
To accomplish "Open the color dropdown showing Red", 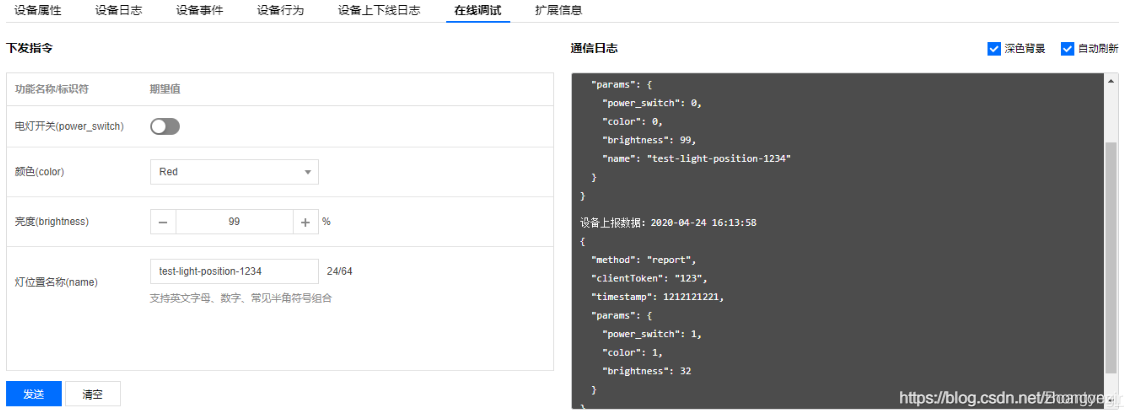I will click(x=234, y=172).
